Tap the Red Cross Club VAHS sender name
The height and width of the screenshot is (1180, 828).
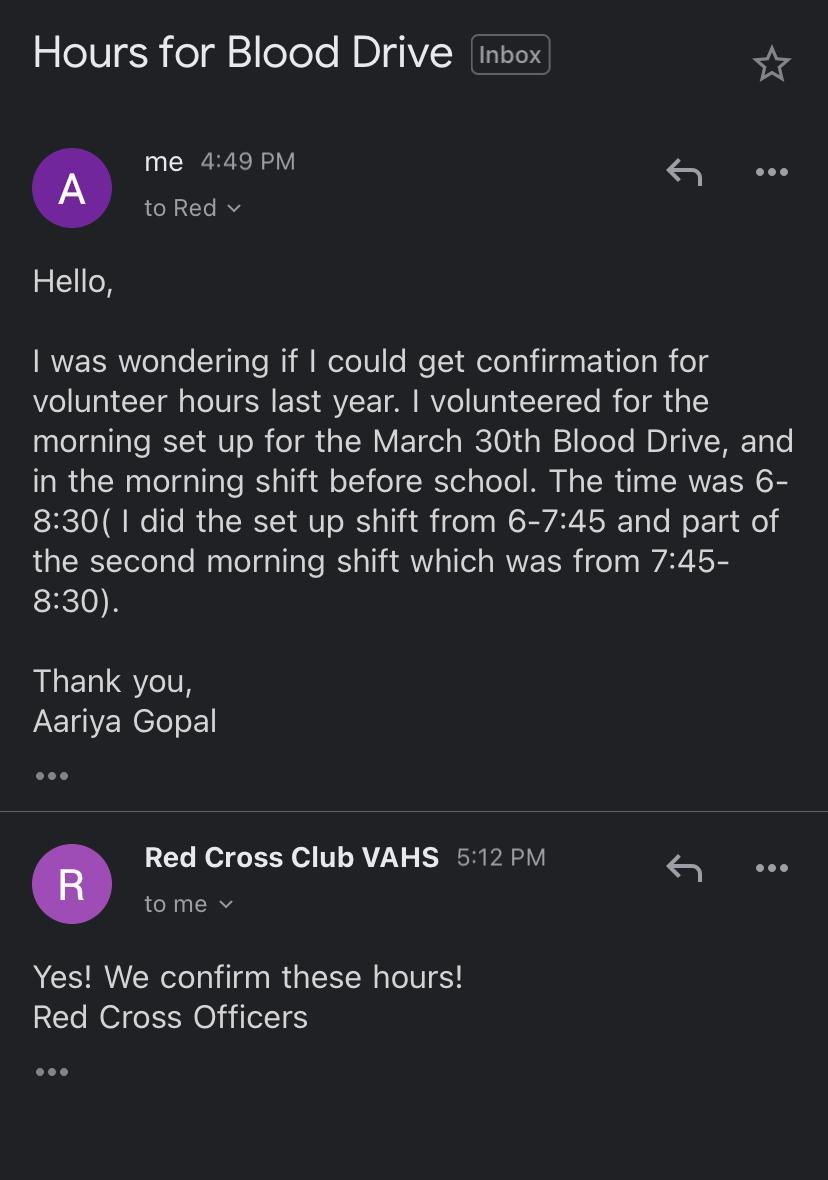point(291,857)
